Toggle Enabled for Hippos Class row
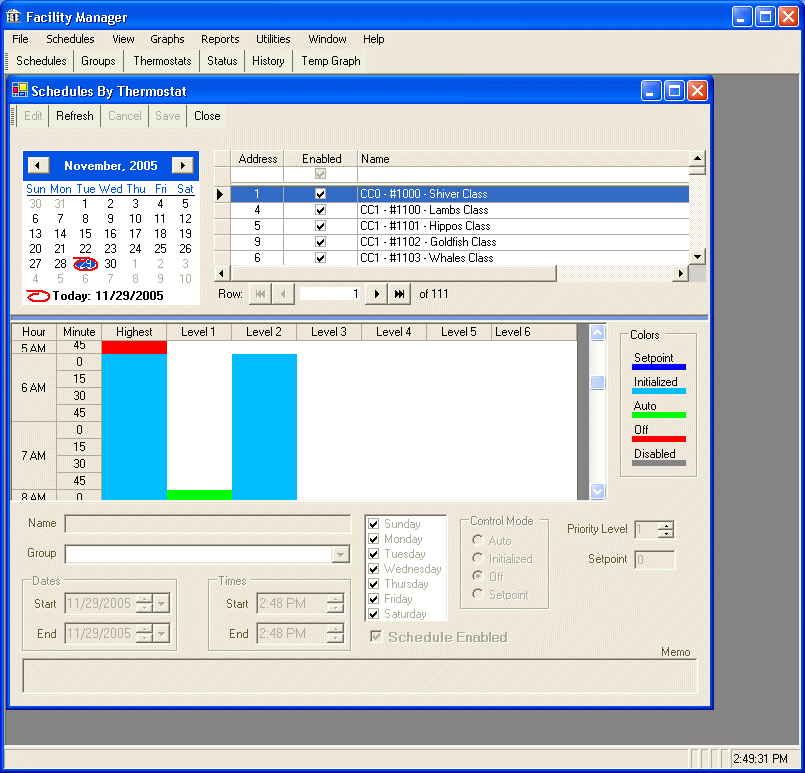 320,226
